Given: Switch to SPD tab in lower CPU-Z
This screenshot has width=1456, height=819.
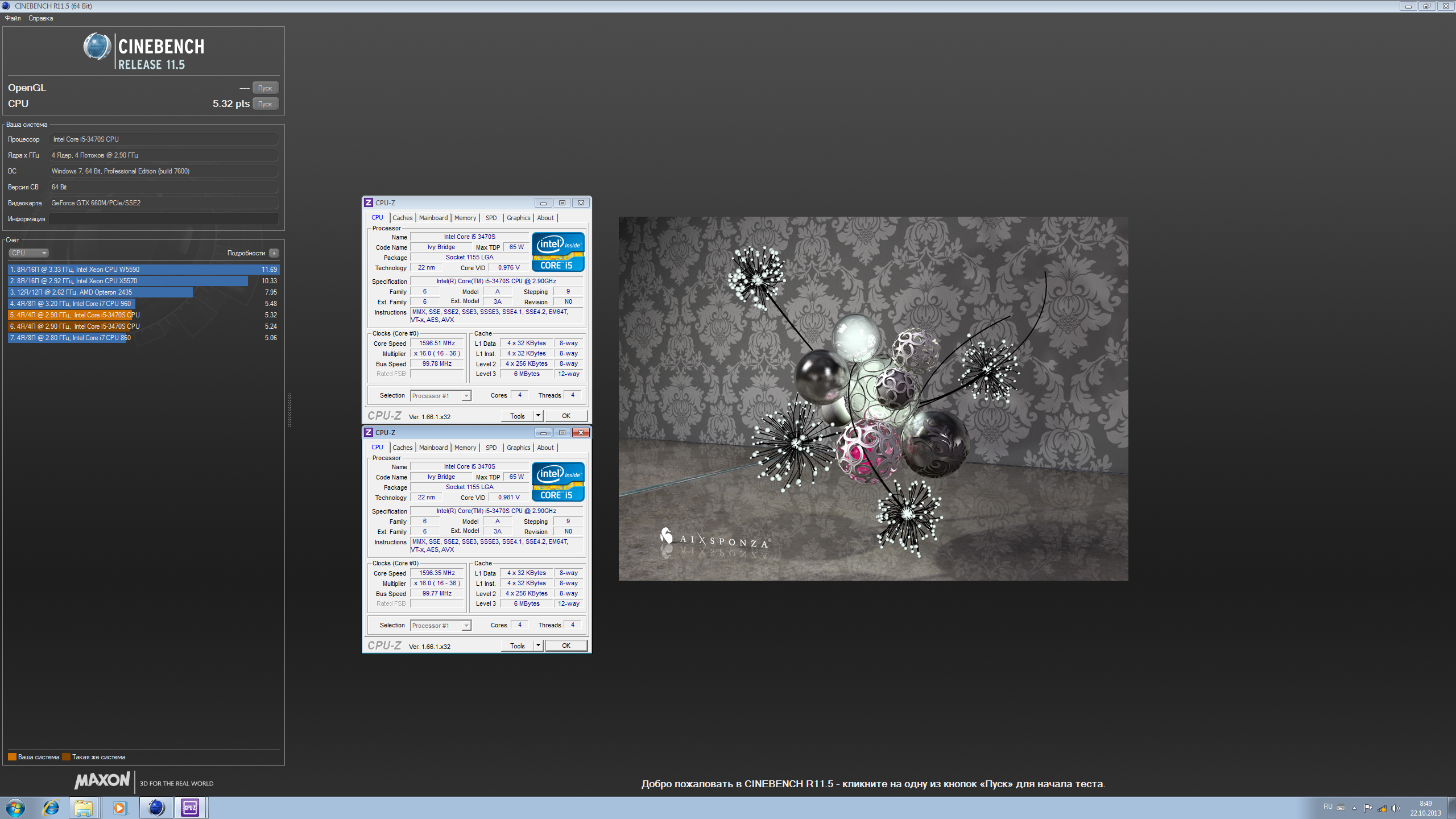Looking at the screenshot, I should (491, 448).
